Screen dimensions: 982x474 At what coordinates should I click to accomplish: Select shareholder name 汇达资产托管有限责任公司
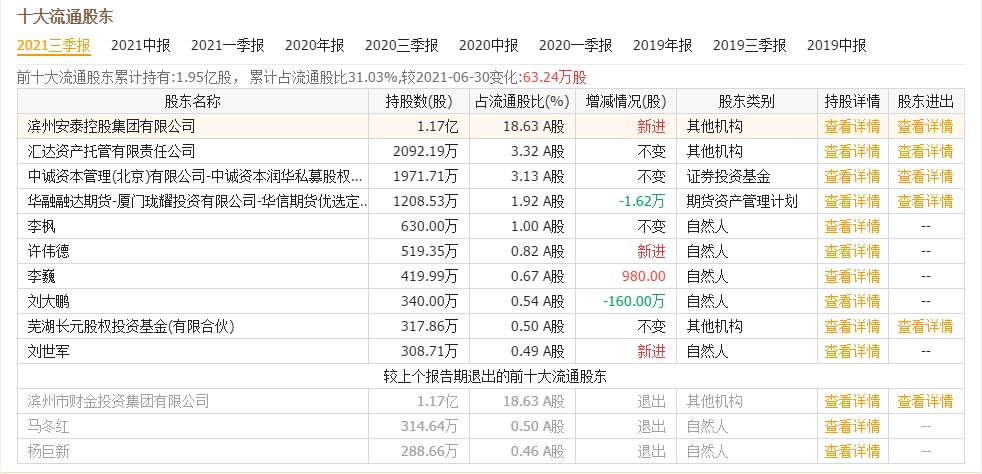coord(111,152)
